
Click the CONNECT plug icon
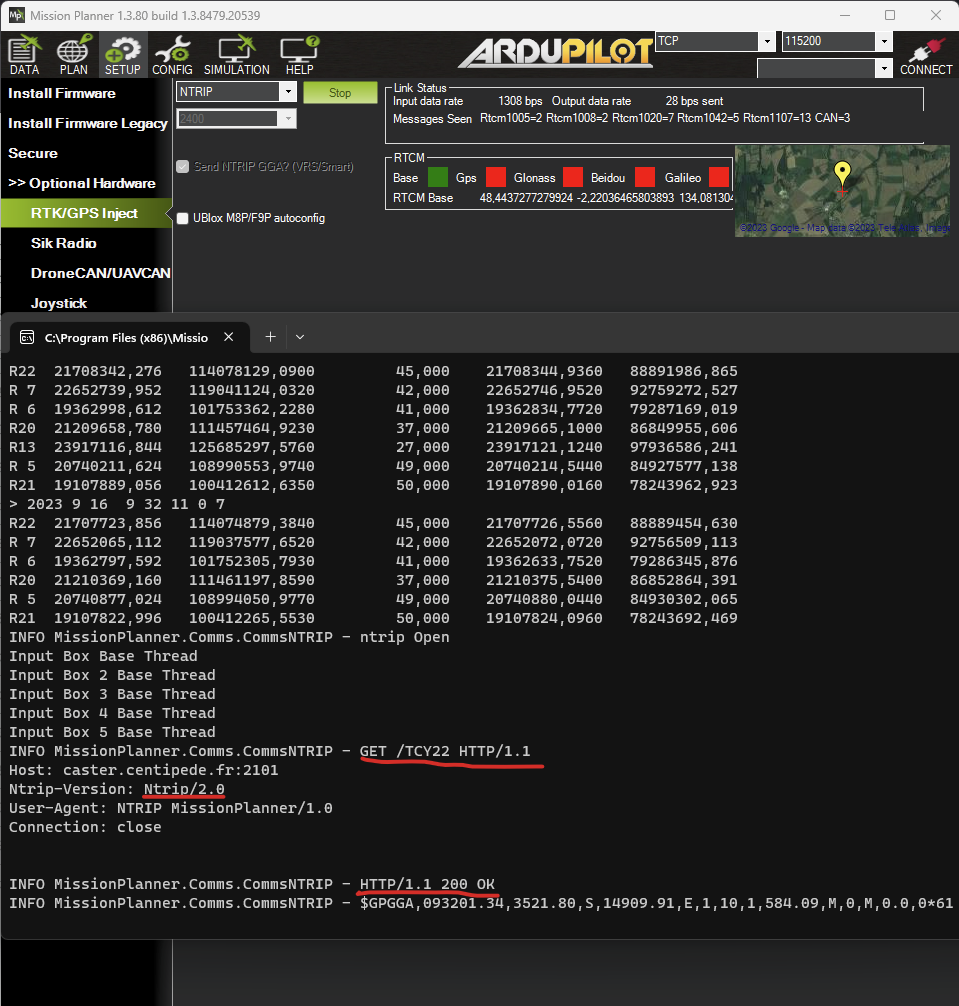tap(926, 55)
